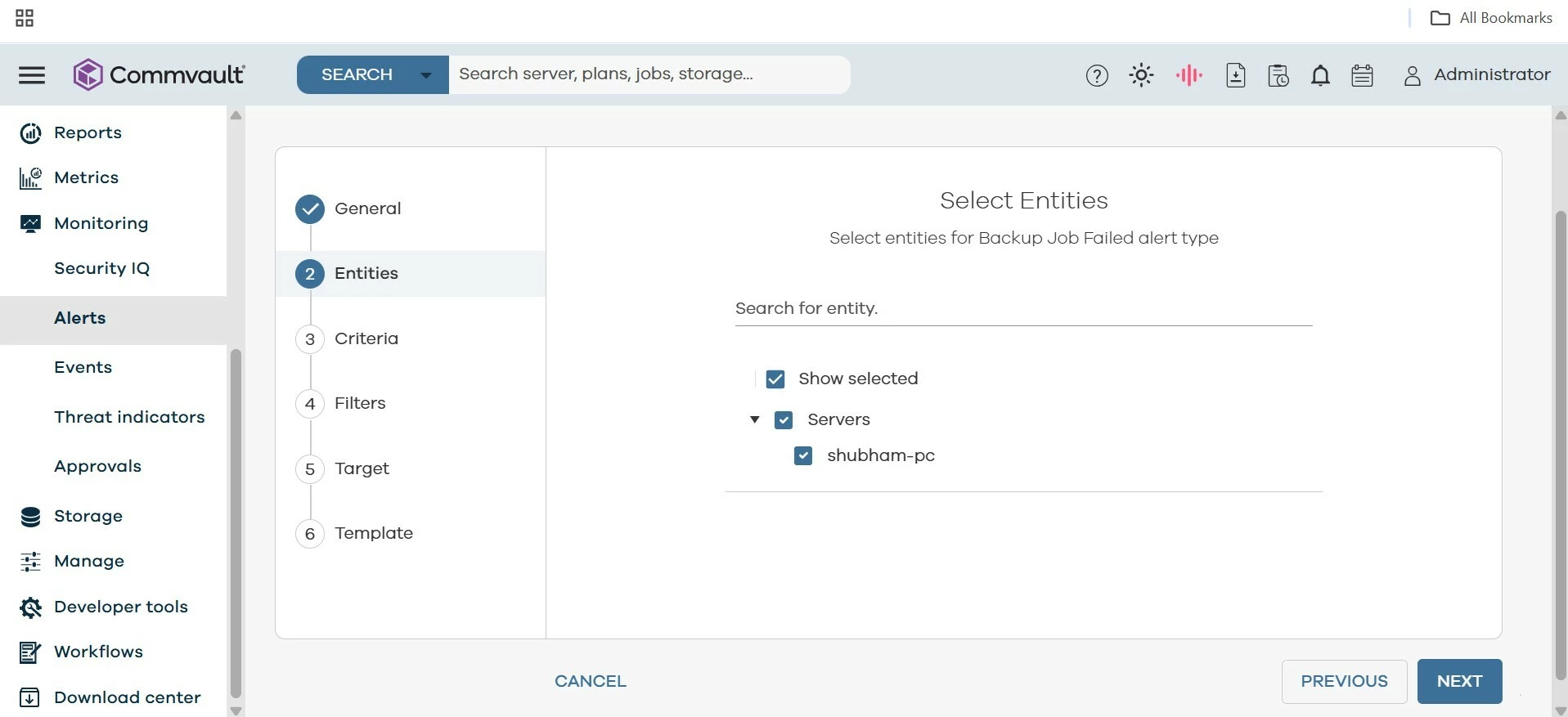
Task: Toggle the hamburger navigation menu
Action: (x=32, y=75)
